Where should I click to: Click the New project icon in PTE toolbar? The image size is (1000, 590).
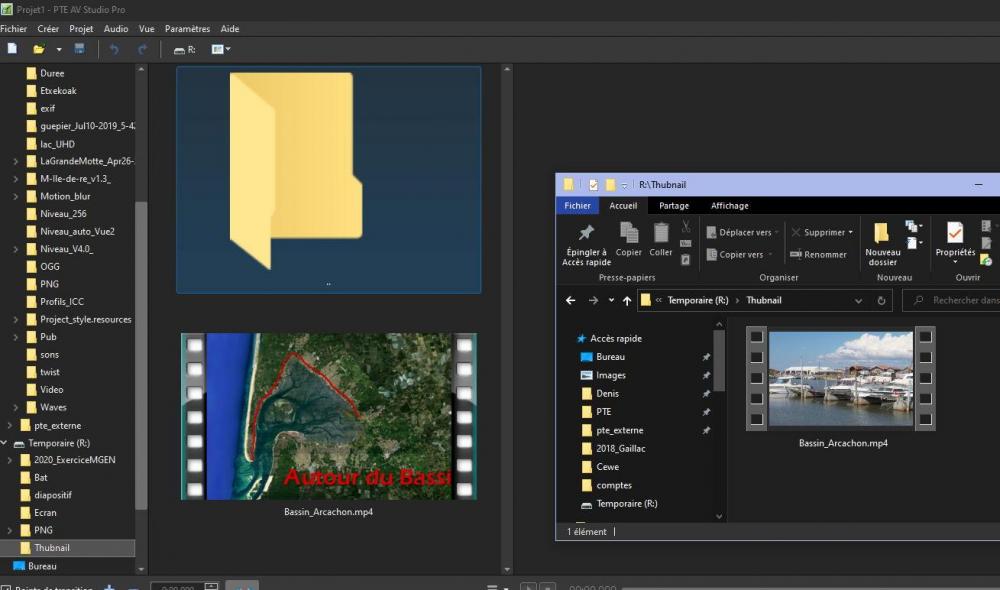click(x=12, y=49)
